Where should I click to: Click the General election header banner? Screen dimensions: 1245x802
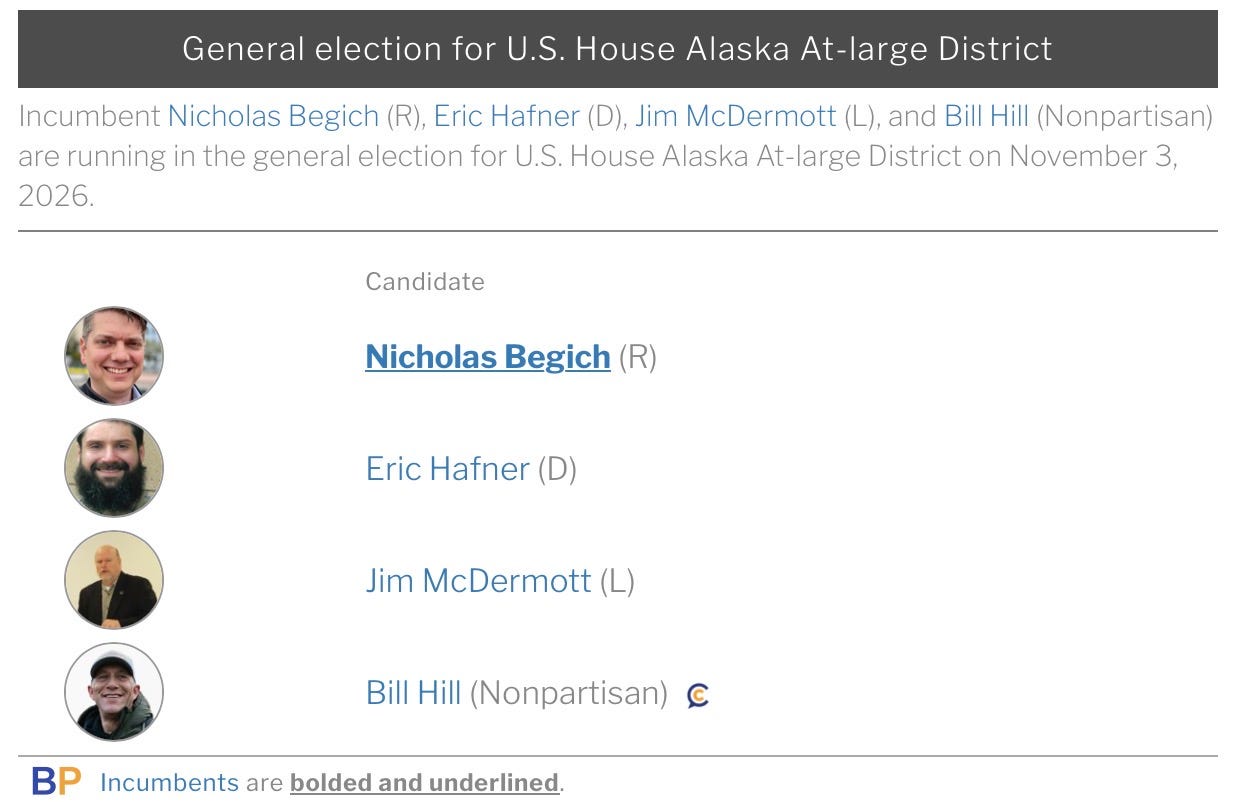coord(618,49)
